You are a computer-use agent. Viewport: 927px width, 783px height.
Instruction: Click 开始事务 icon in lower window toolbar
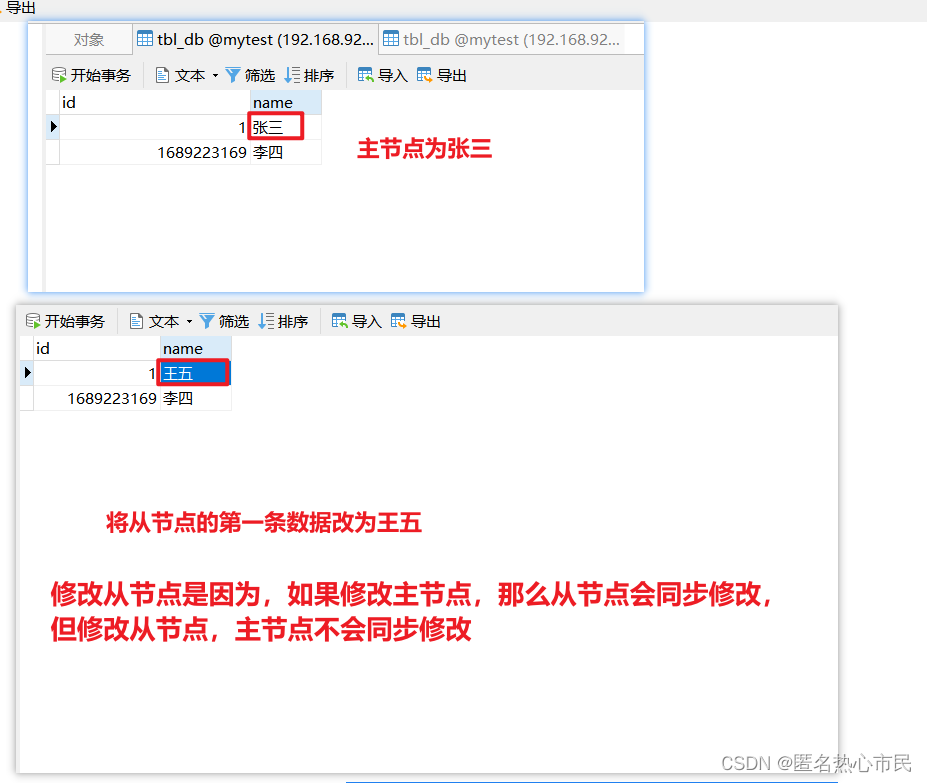click(33, 321)
